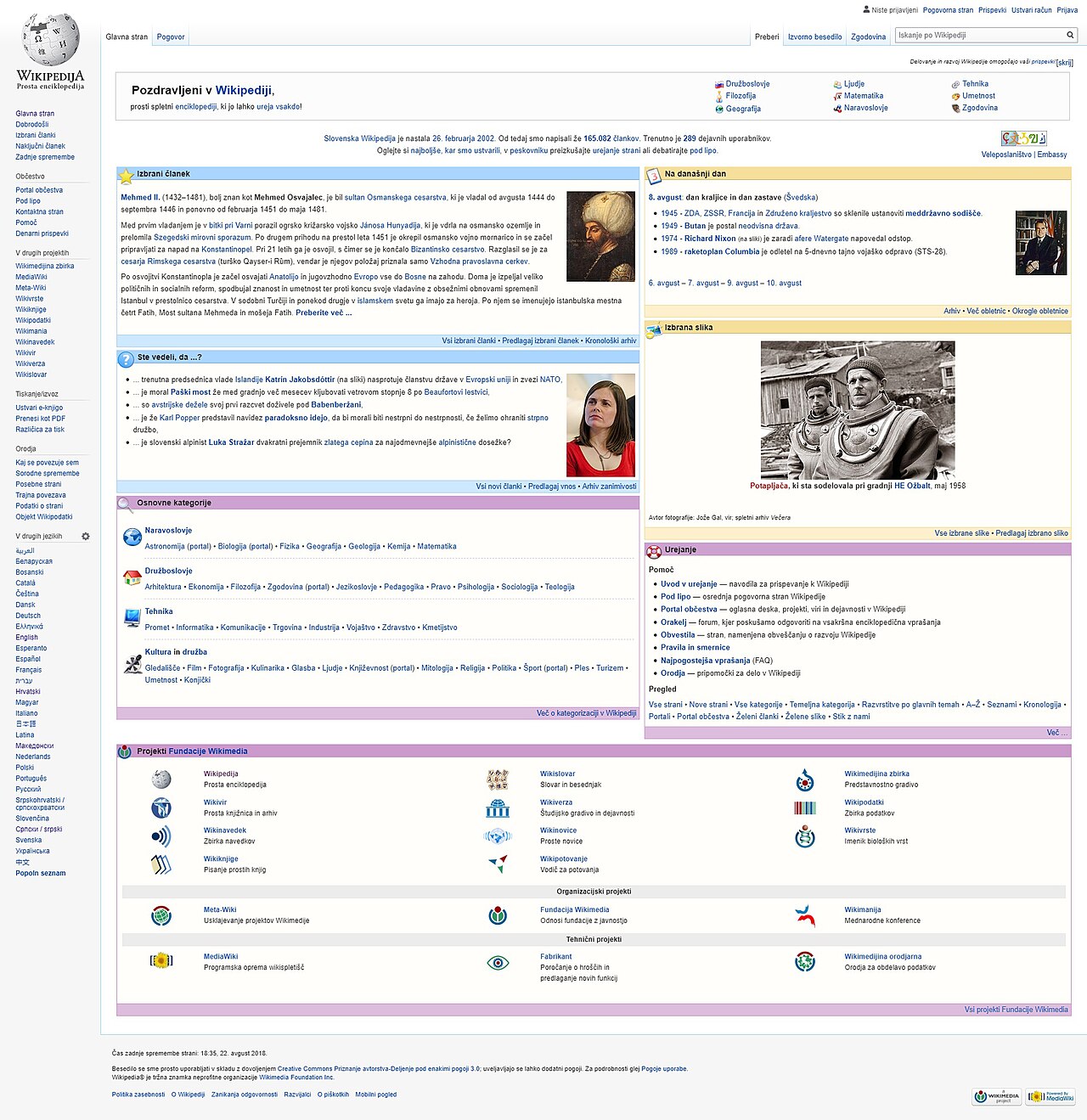Click the Družboslovje house category icon

(132, 577)
